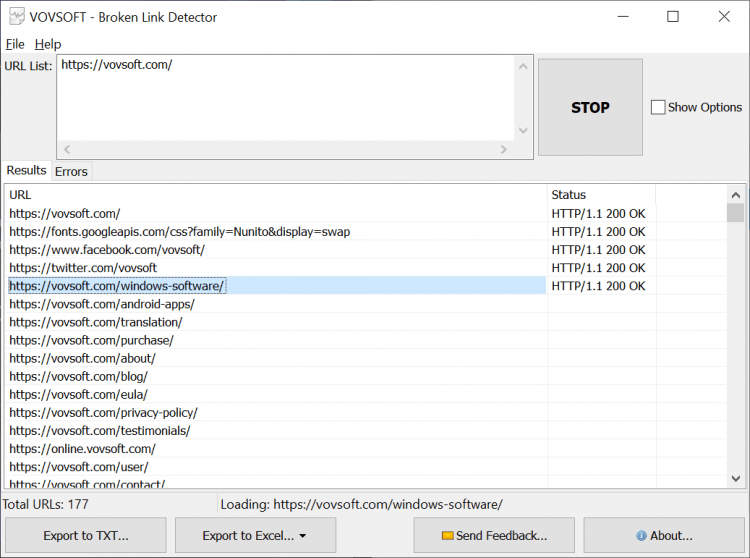Click the info icon on About button

[641, 536]
